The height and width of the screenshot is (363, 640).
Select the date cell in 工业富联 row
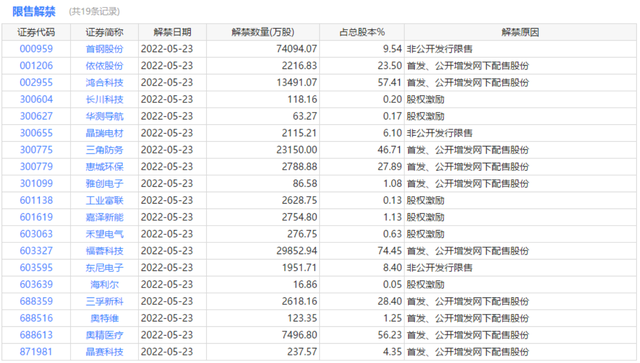172,200
